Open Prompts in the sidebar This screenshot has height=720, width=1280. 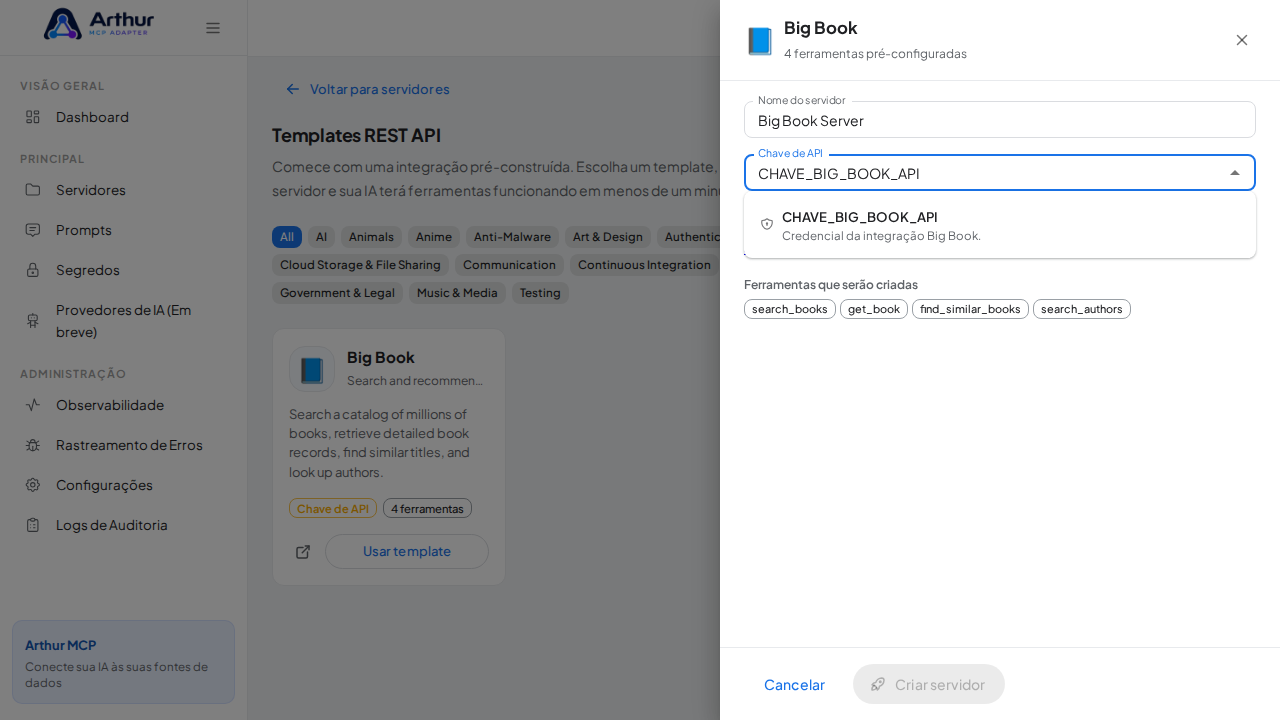point(123,230)
